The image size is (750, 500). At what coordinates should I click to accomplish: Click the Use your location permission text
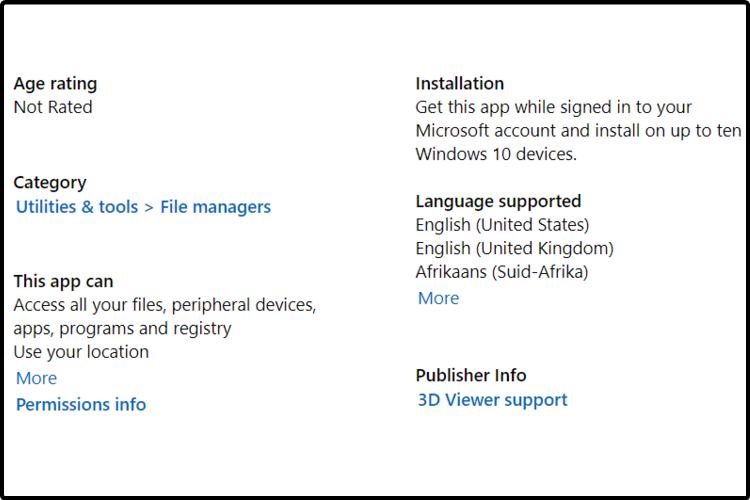[x=81, y=352]
